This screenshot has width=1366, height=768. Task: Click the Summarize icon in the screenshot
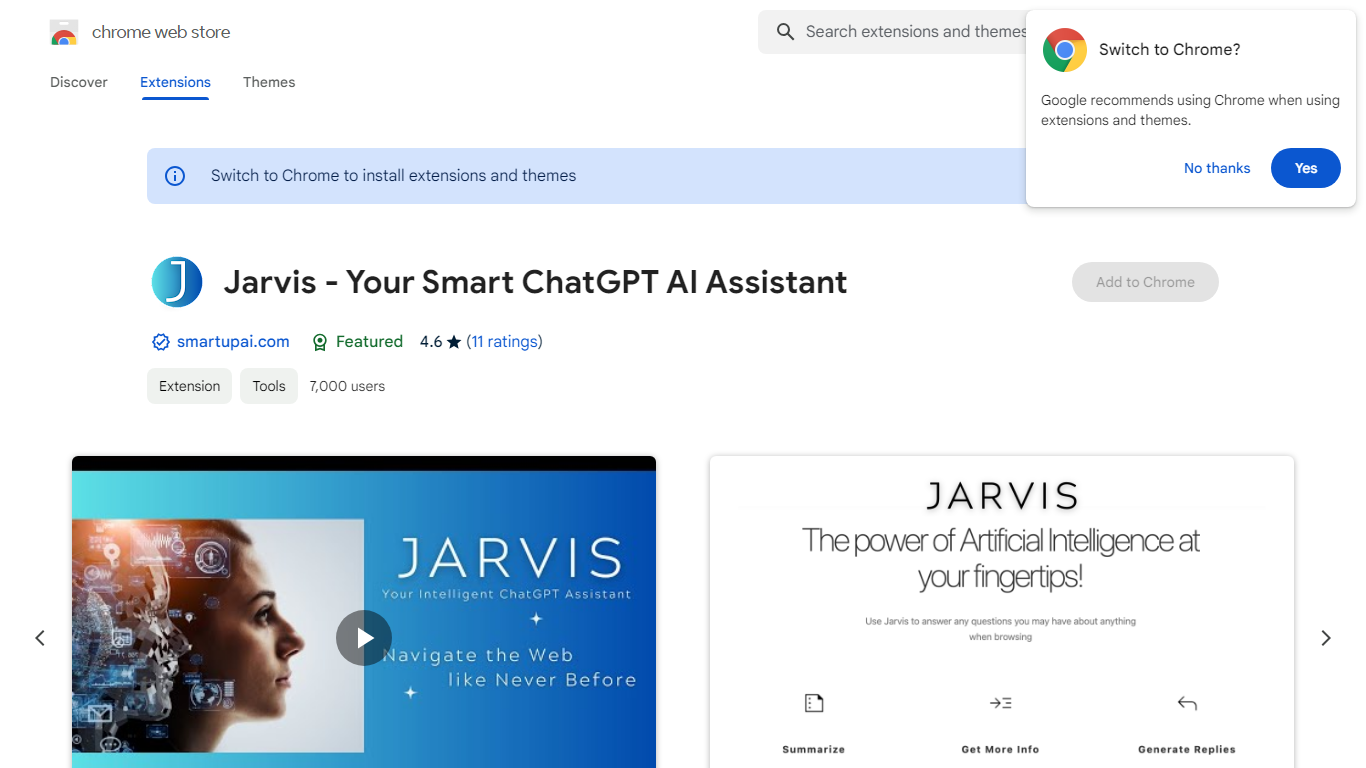(x=813, y=703)
